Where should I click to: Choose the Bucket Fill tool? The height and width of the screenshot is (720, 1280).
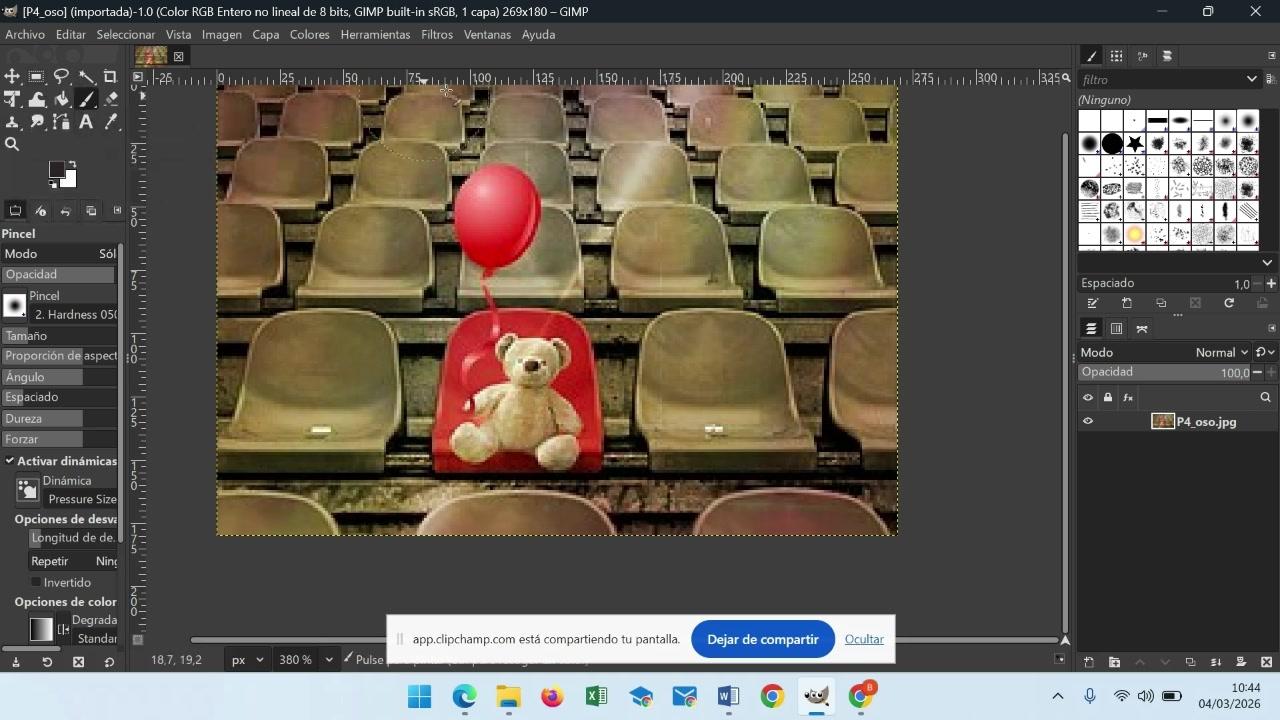tap(61, 99)
